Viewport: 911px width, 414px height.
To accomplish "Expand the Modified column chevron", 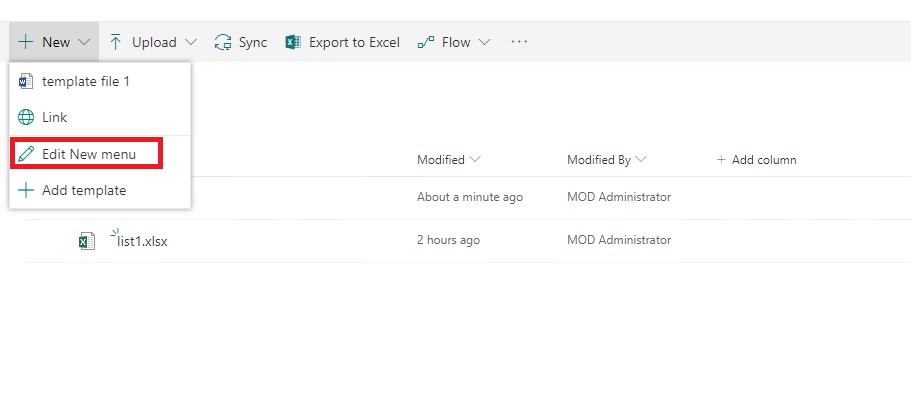I will pos(475,160).
